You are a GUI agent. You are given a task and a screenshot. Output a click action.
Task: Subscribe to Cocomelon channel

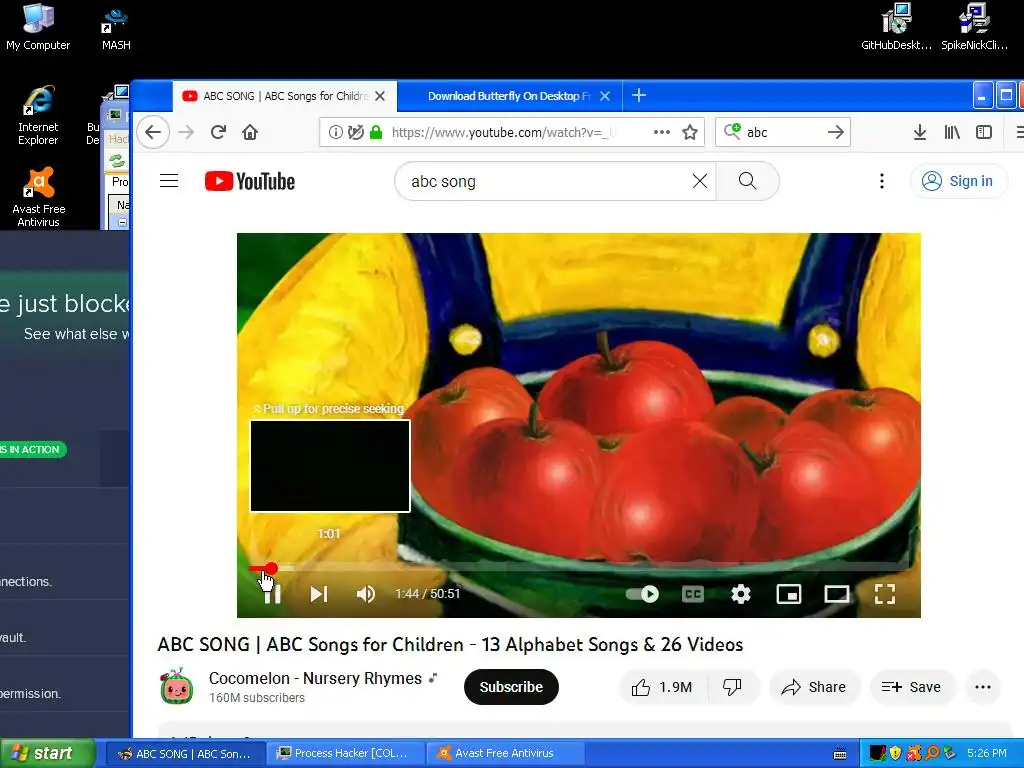click(x=511, y=687)
